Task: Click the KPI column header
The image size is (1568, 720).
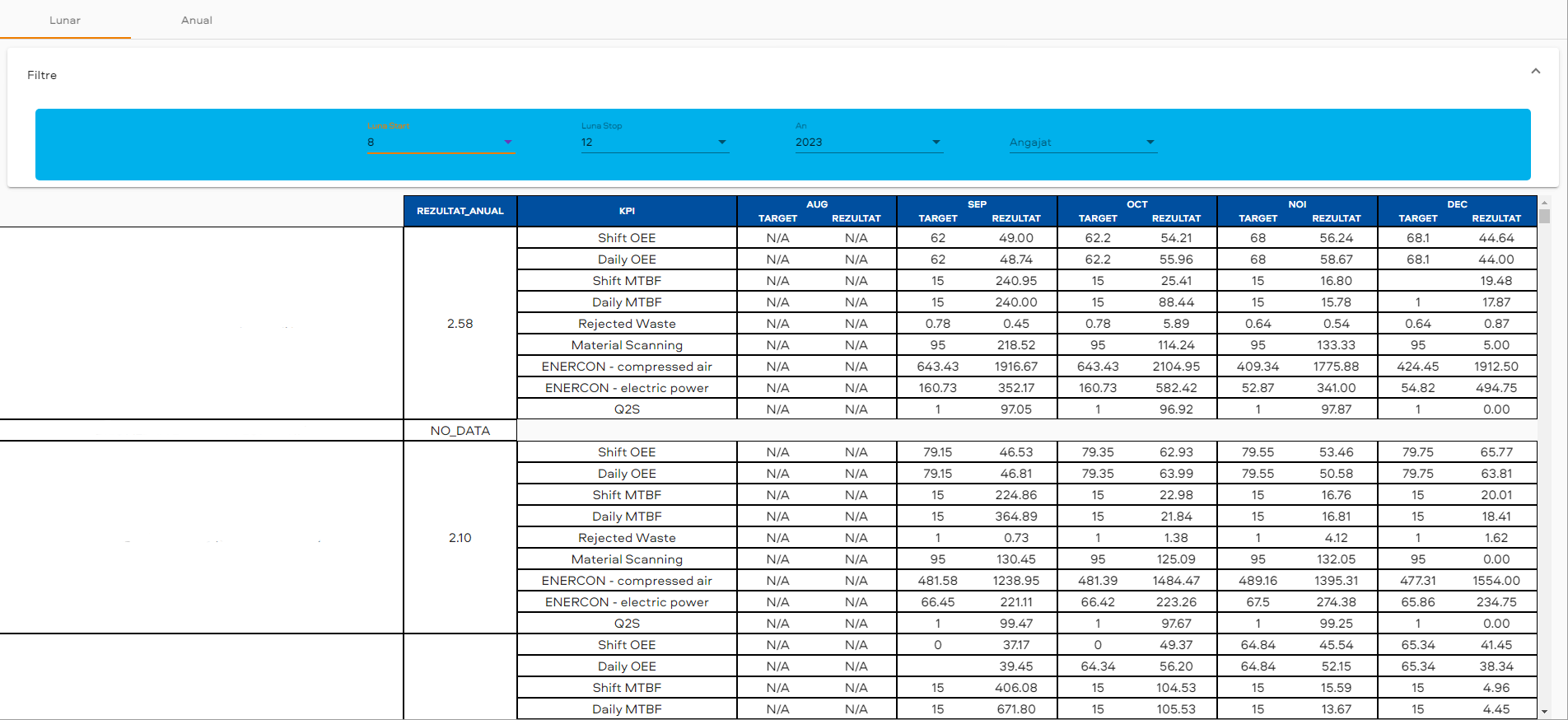Action: (x=627, y=211)
